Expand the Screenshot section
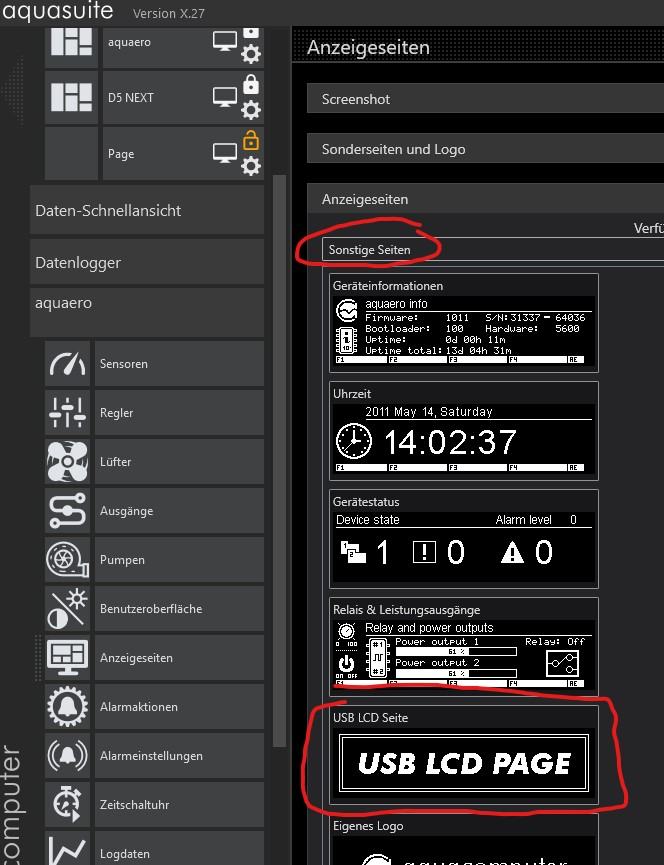This screenshot has height=865, width=664. 485,99
